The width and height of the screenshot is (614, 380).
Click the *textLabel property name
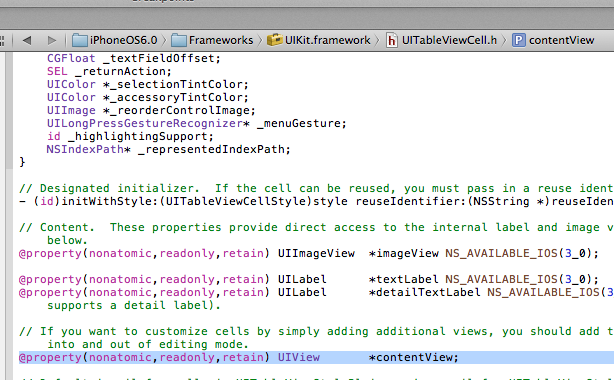(403, 279)
